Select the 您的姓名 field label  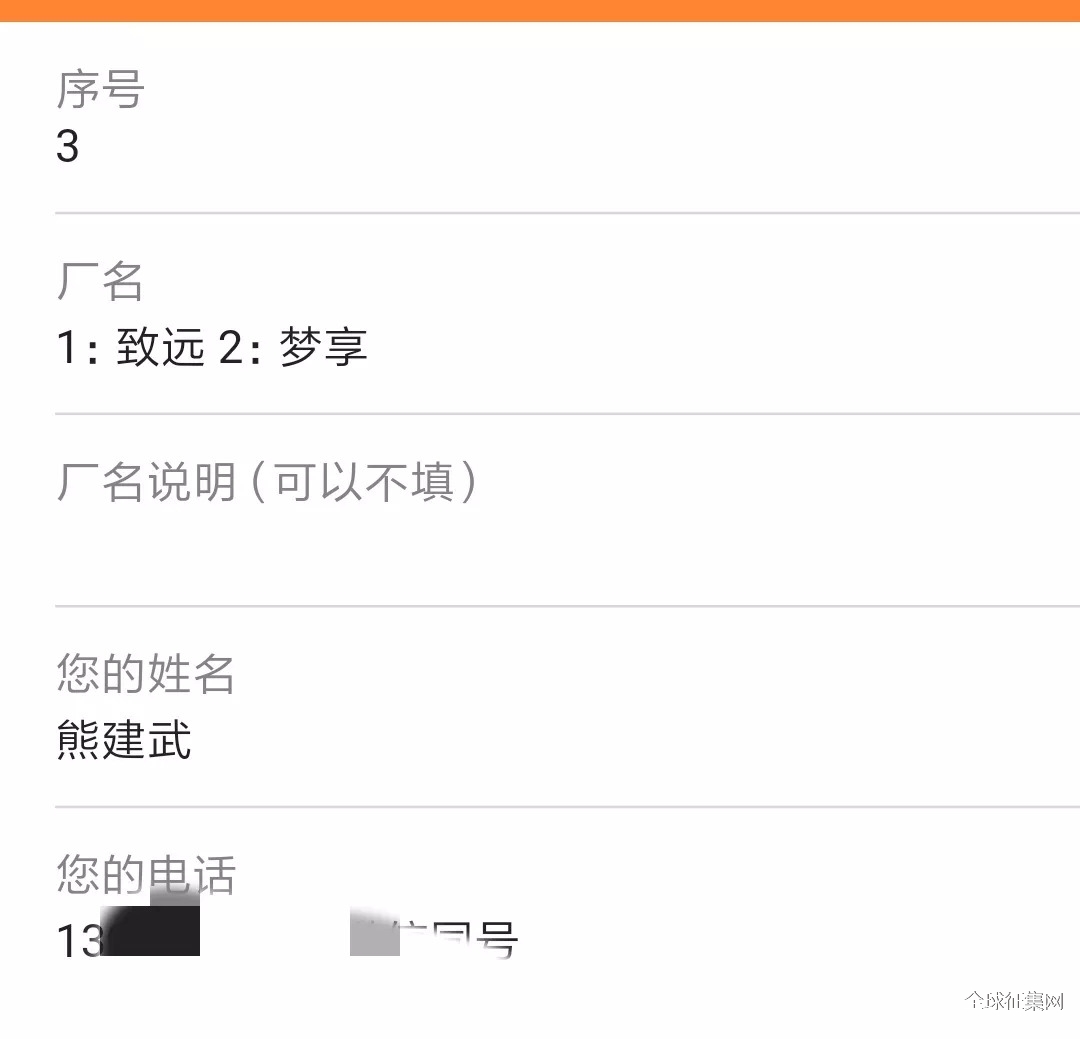(x=145, y=673)
